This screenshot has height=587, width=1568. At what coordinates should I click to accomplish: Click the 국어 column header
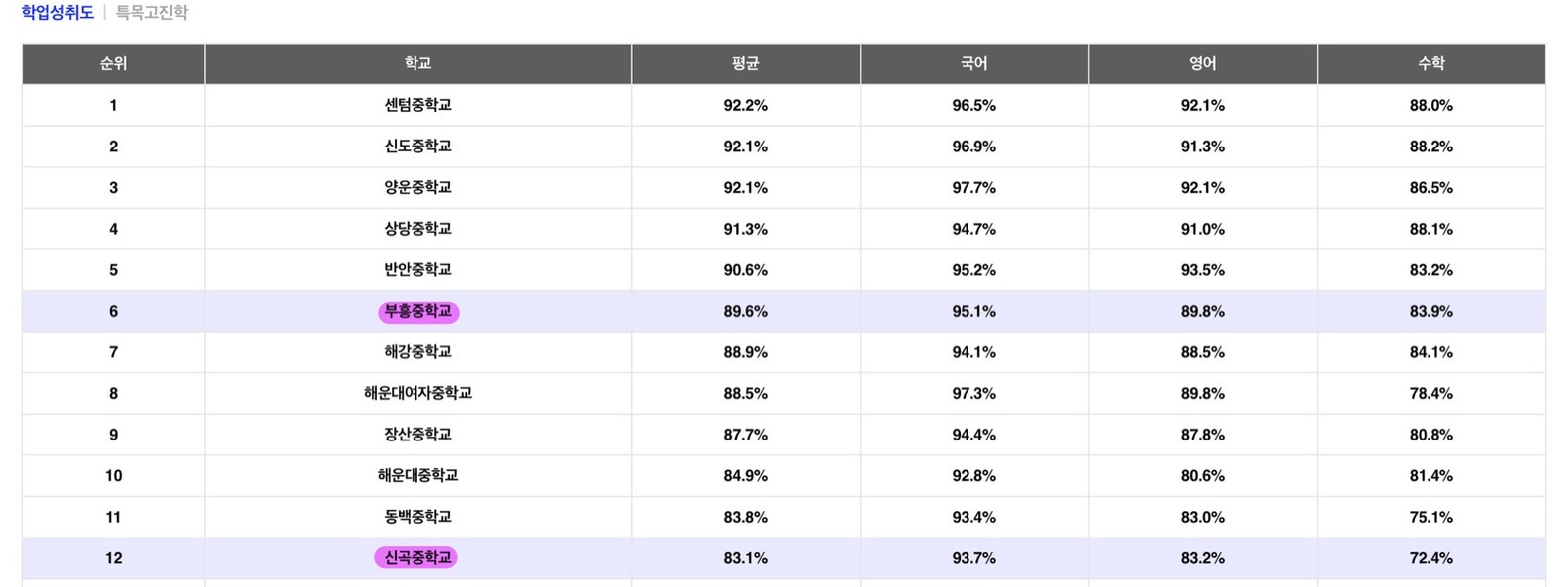click(x=974, y=63)
